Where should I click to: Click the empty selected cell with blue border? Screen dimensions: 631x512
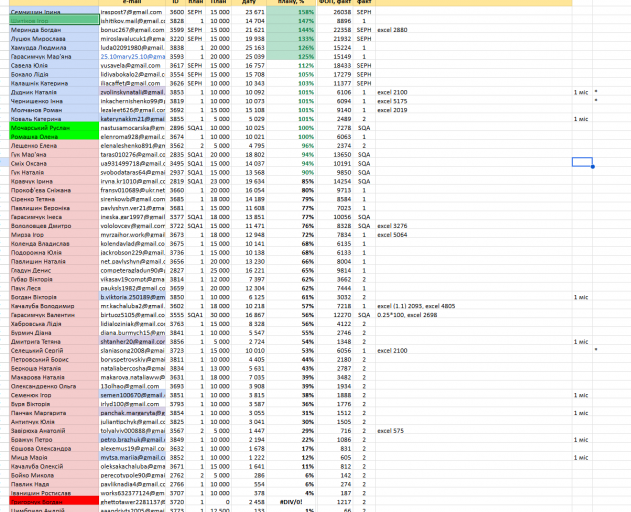(x=582, y=162)
